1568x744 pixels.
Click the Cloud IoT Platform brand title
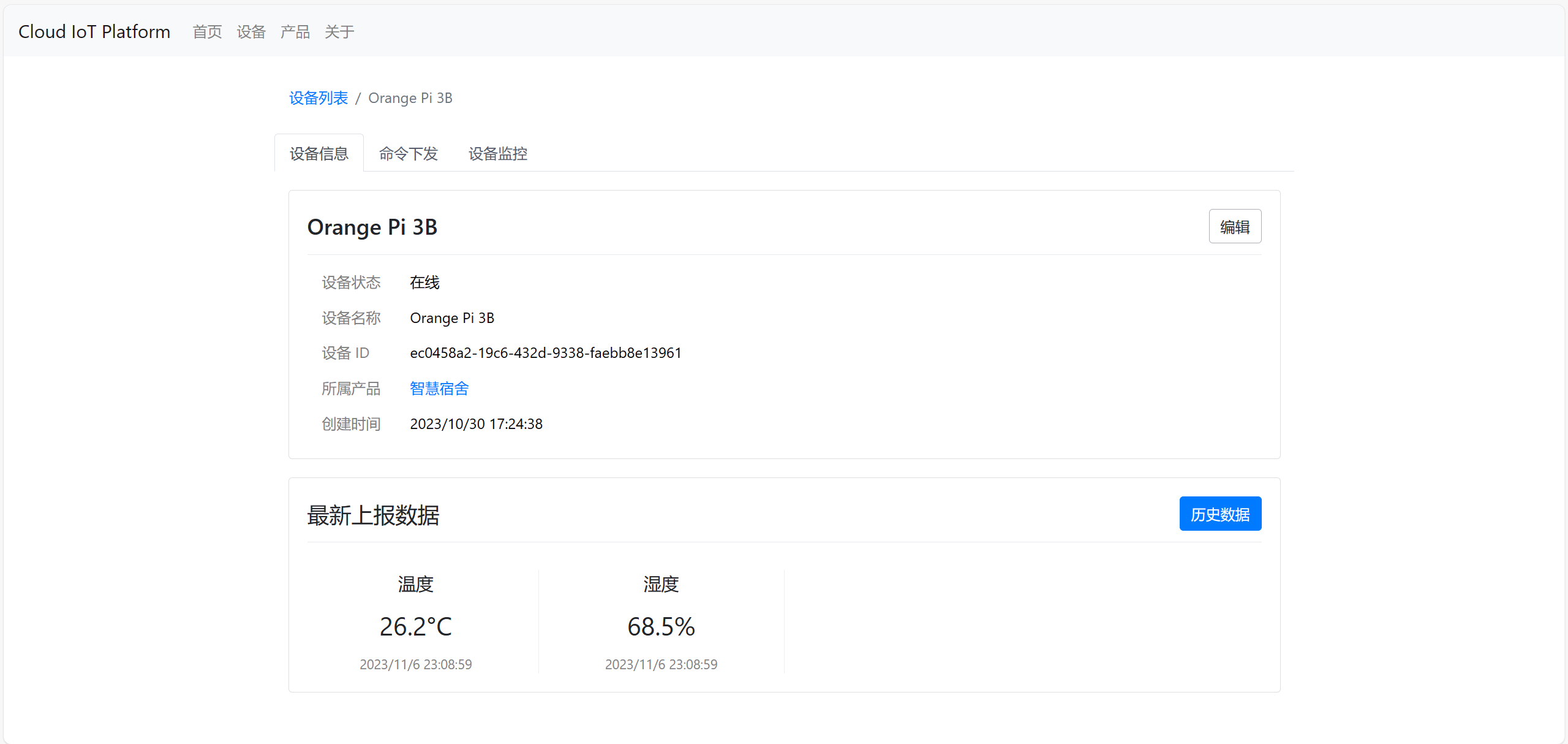pyautogui.click(x=94, y=31)
